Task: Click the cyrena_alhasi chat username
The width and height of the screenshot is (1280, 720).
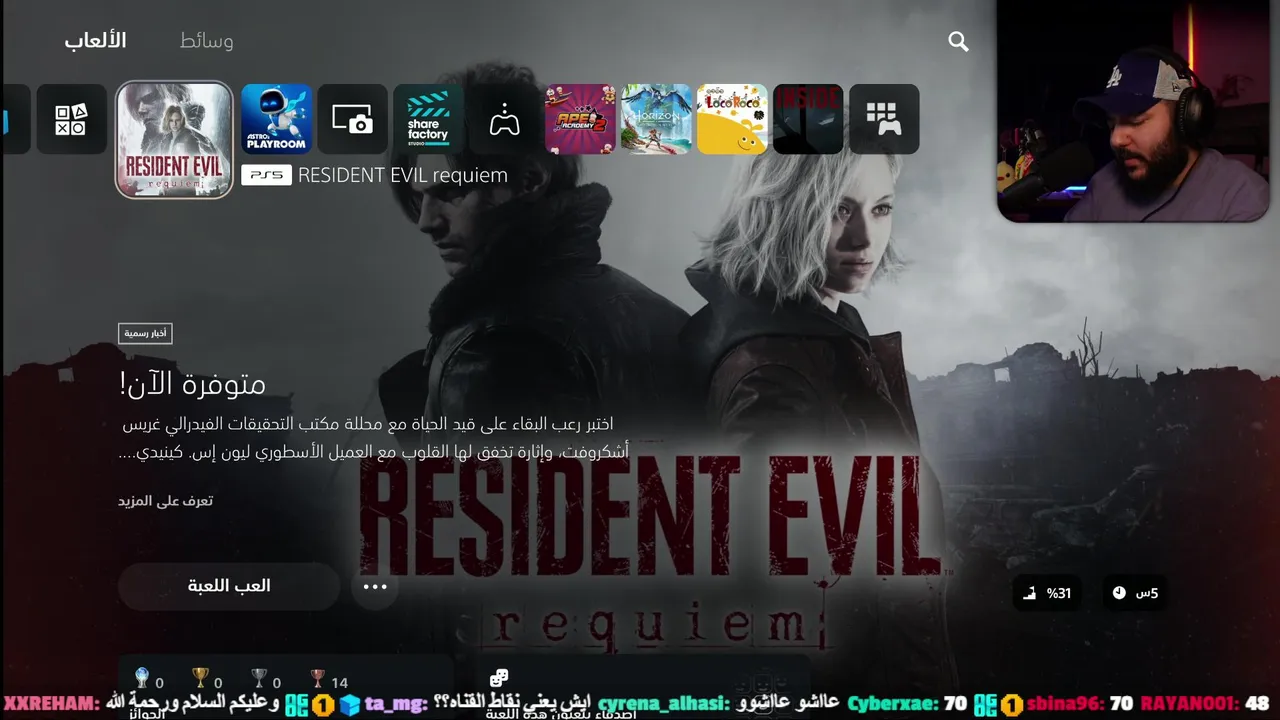Action: click(665, 704)
